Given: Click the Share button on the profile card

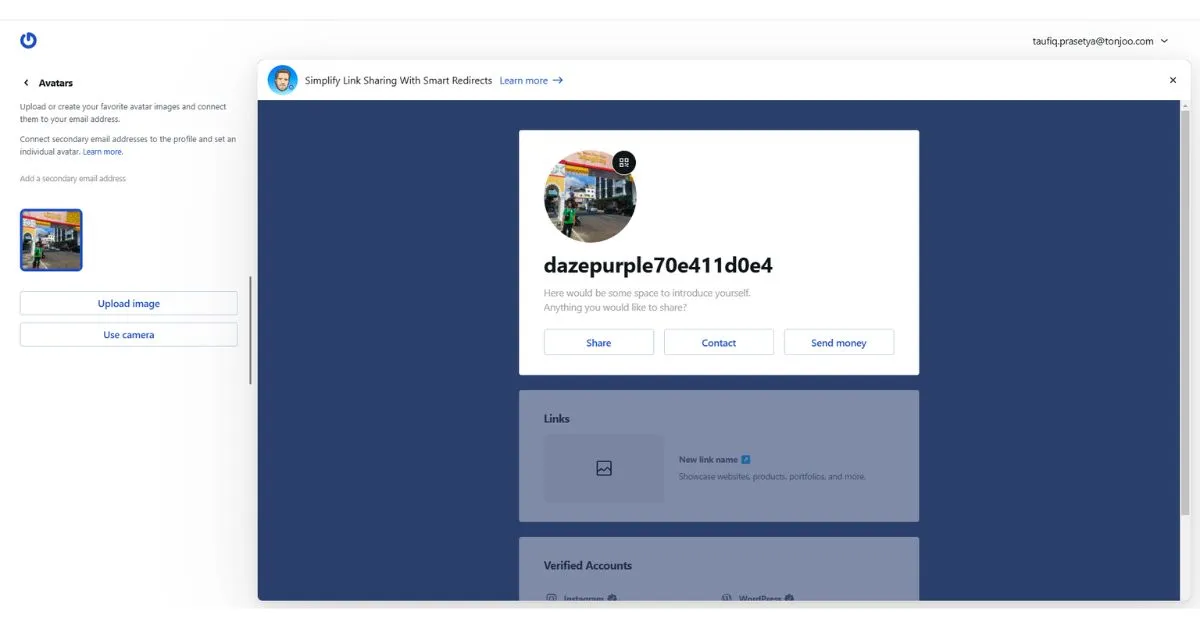Looking at the screenshot, I should tap(598, 342).
